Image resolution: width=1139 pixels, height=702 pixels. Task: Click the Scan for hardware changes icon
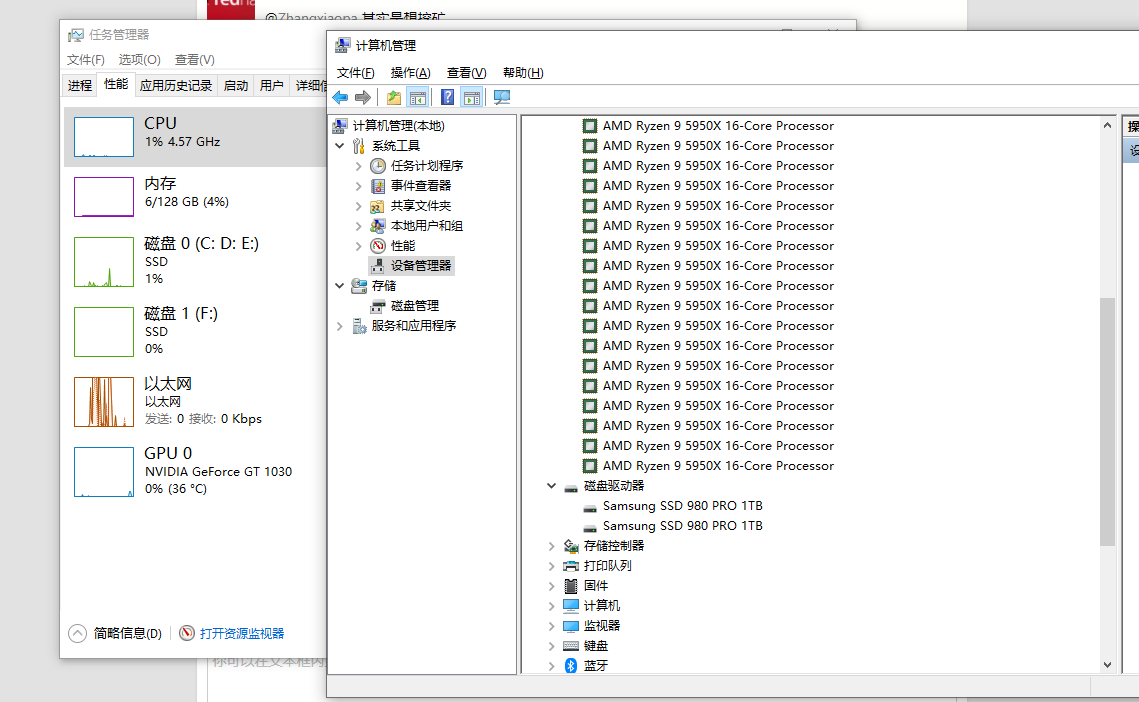coord(502,97)
